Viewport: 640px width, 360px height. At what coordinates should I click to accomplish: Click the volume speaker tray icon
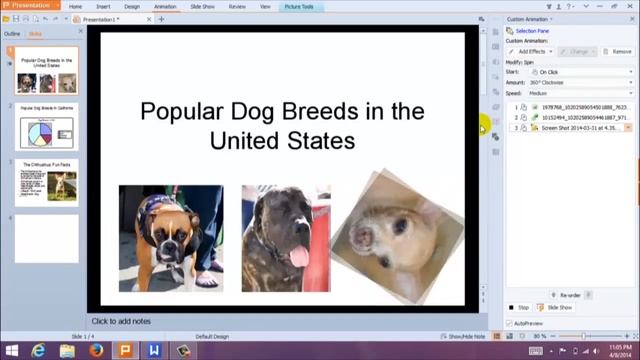[596, 351]
